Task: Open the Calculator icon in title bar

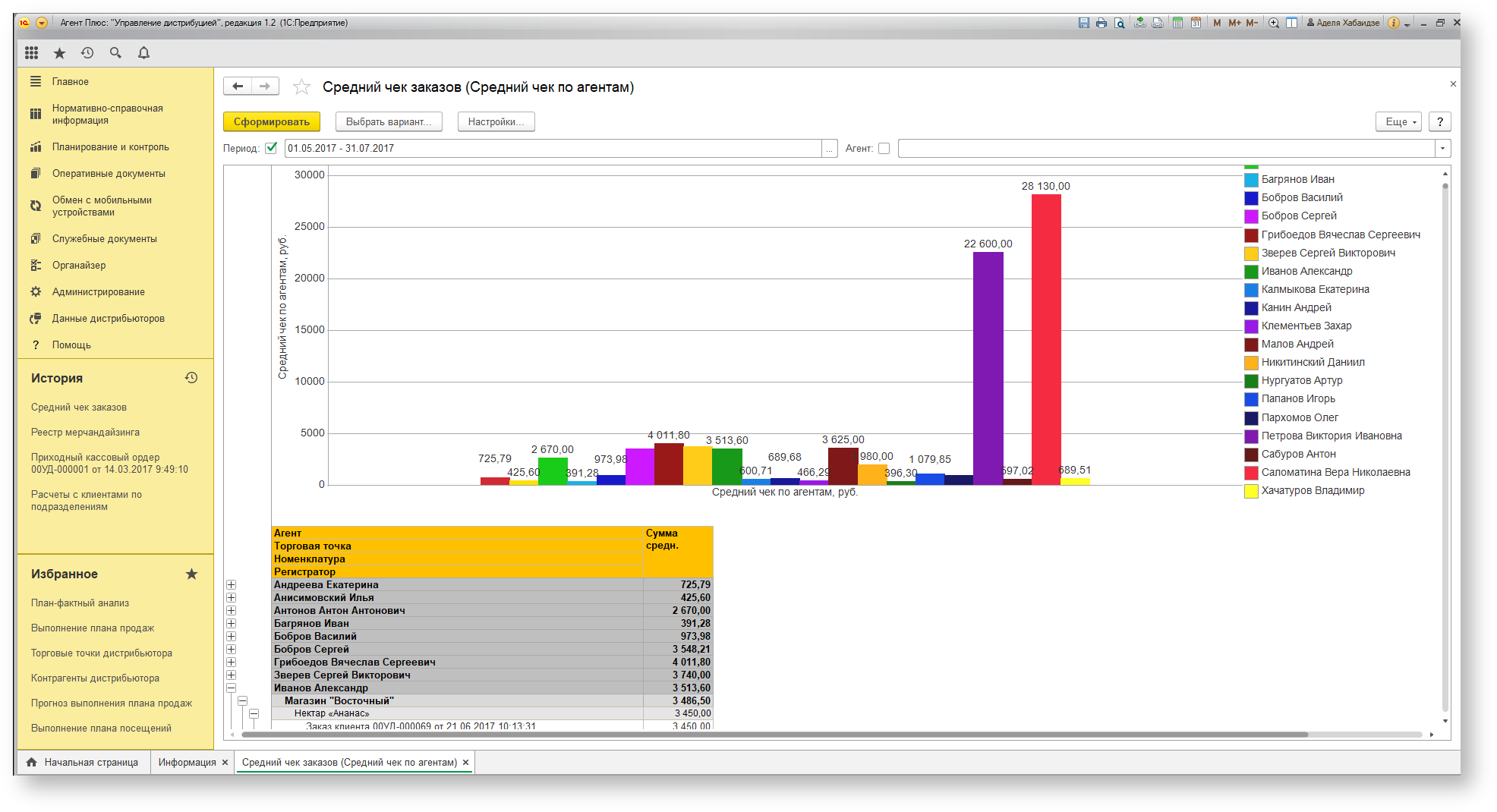Action: [x=1178, y=23]
